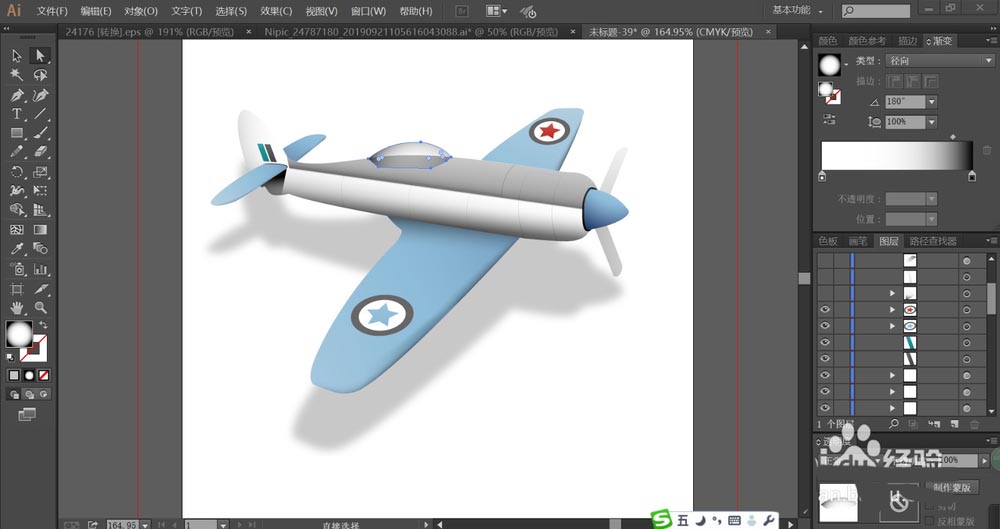Click the white left gradient stop
This screenshot has width=1000, height=529.
pyautogui.click(x=822, y=175)
